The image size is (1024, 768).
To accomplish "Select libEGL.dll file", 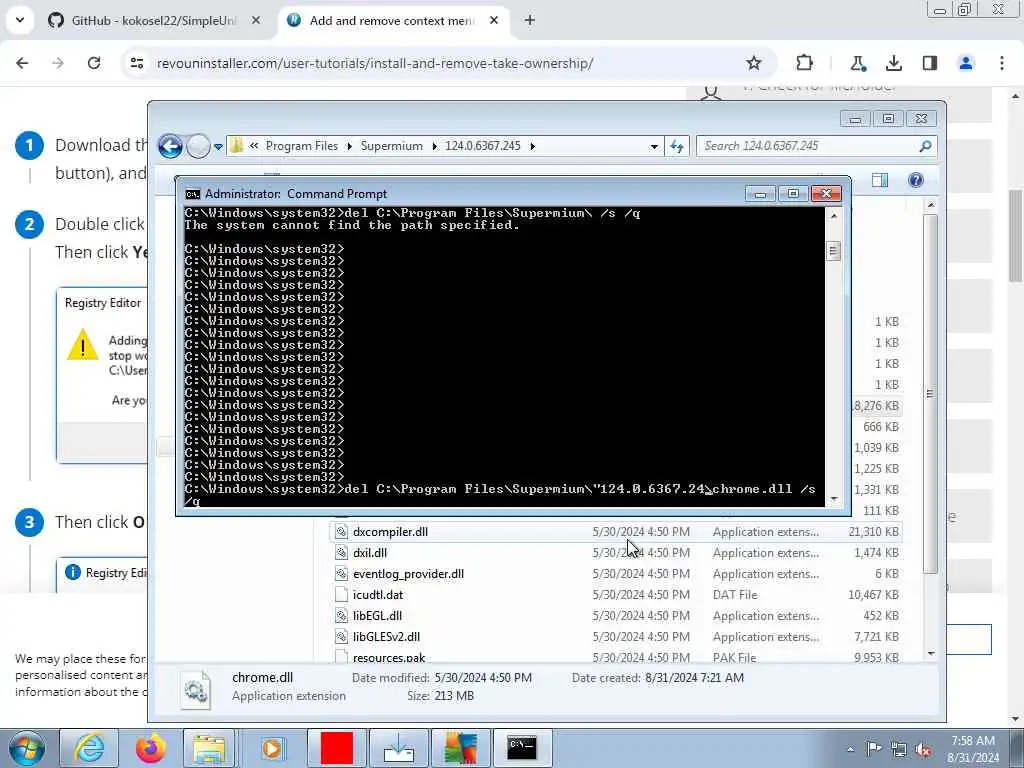I will tap(616, 615).
